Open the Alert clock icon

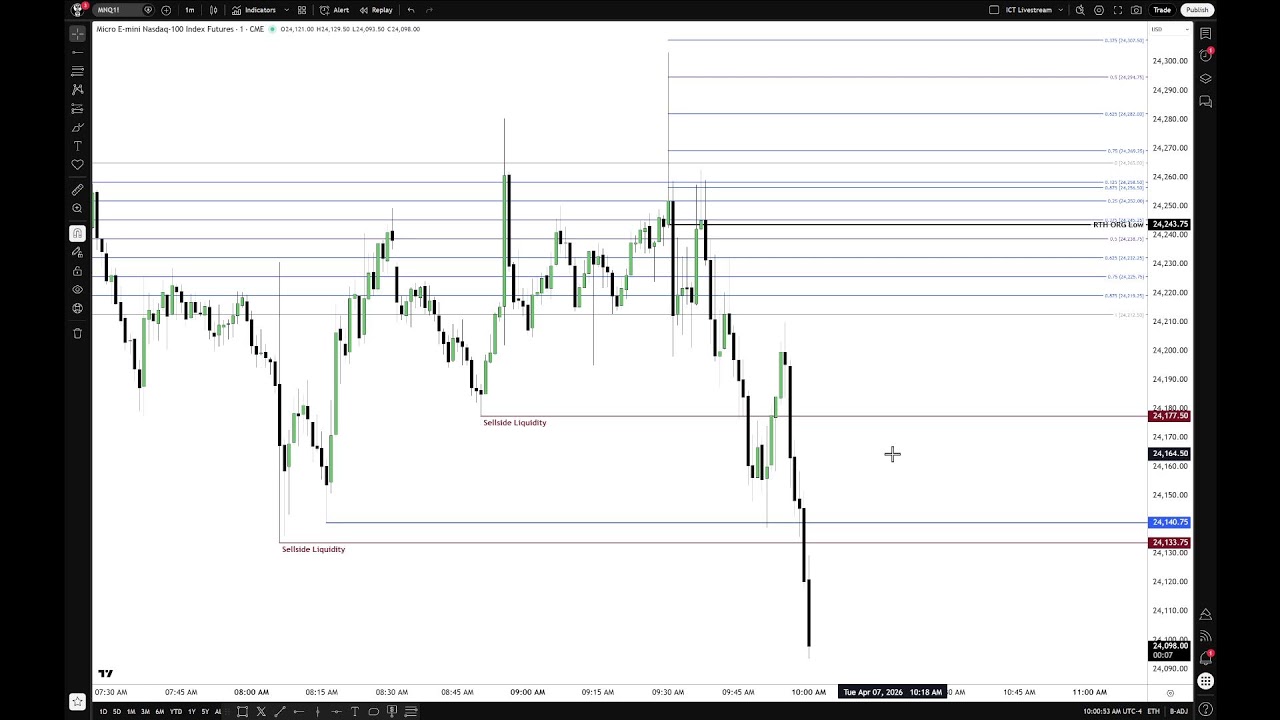coord(327,10)
